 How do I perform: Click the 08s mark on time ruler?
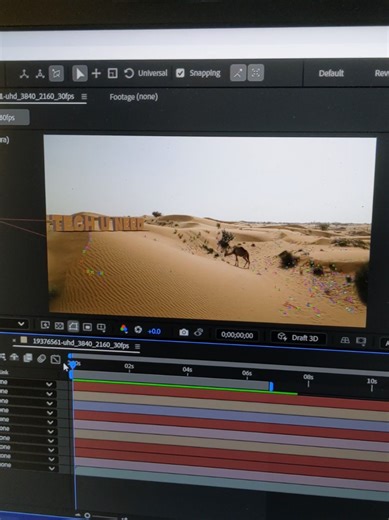pos(308,377)
